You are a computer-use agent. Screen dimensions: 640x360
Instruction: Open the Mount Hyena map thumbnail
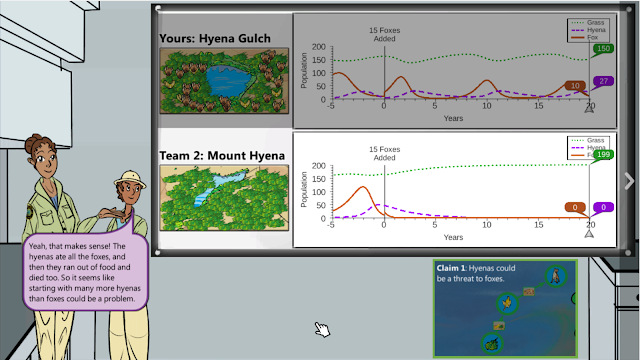point(224,198)
